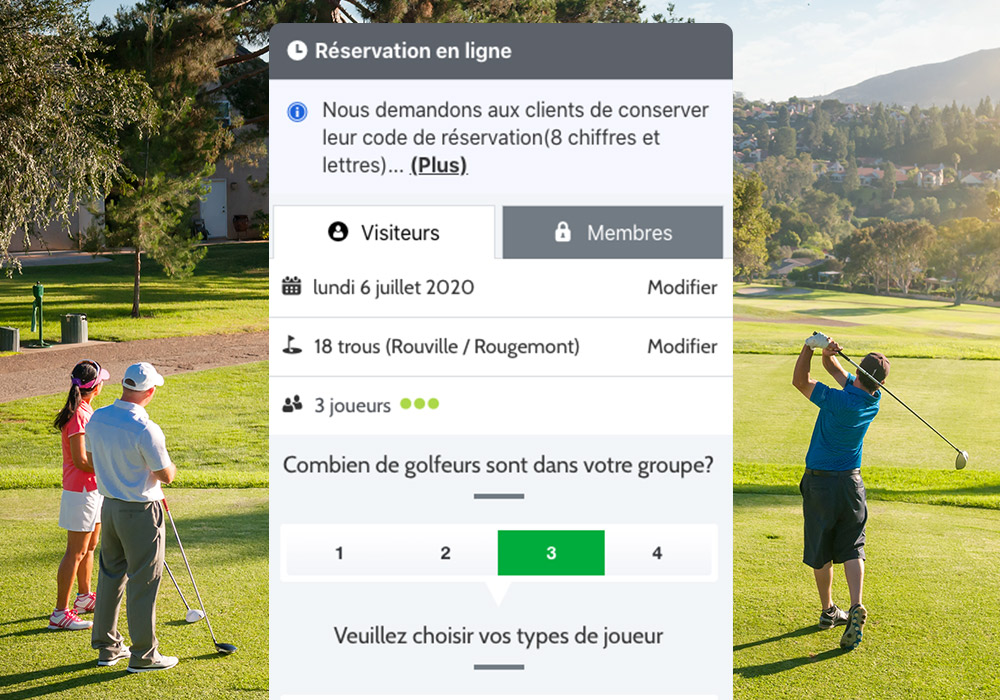Expand the notice with the (Plus) link
Viewport: 1000px width, 700px height.
(439, 165)
